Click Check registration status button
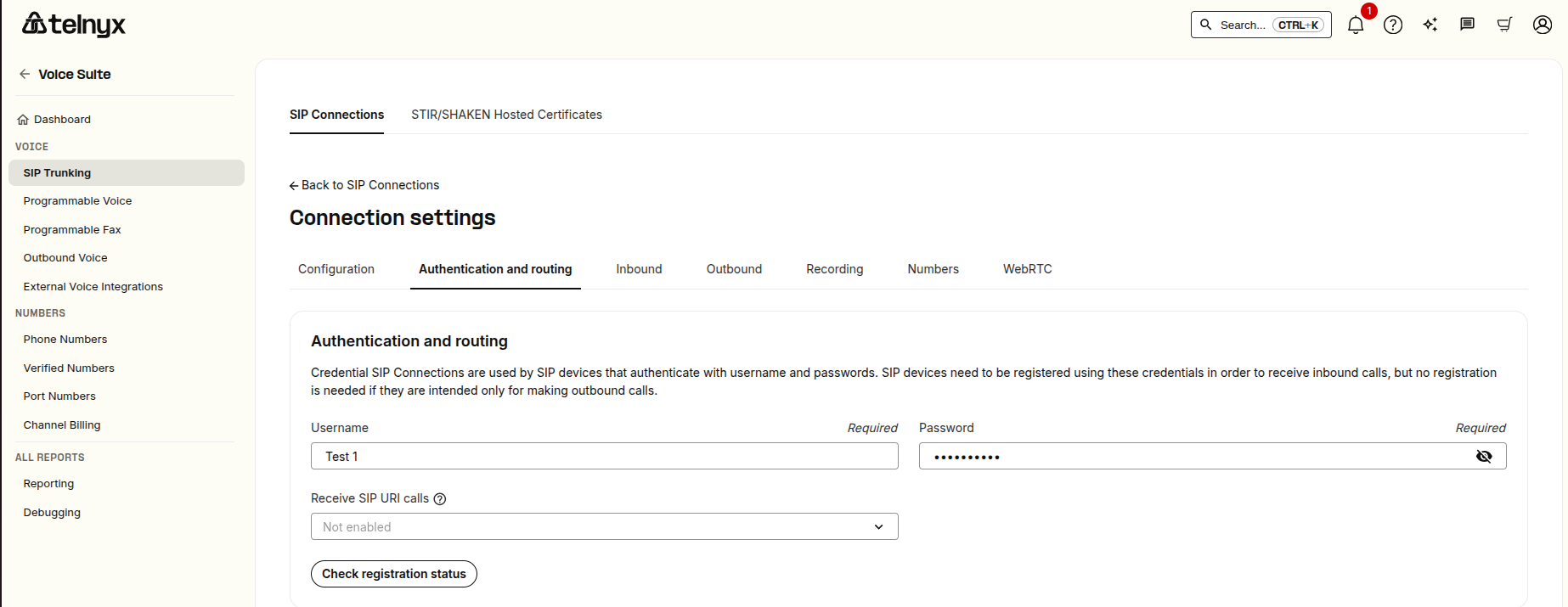 [394, 574]
